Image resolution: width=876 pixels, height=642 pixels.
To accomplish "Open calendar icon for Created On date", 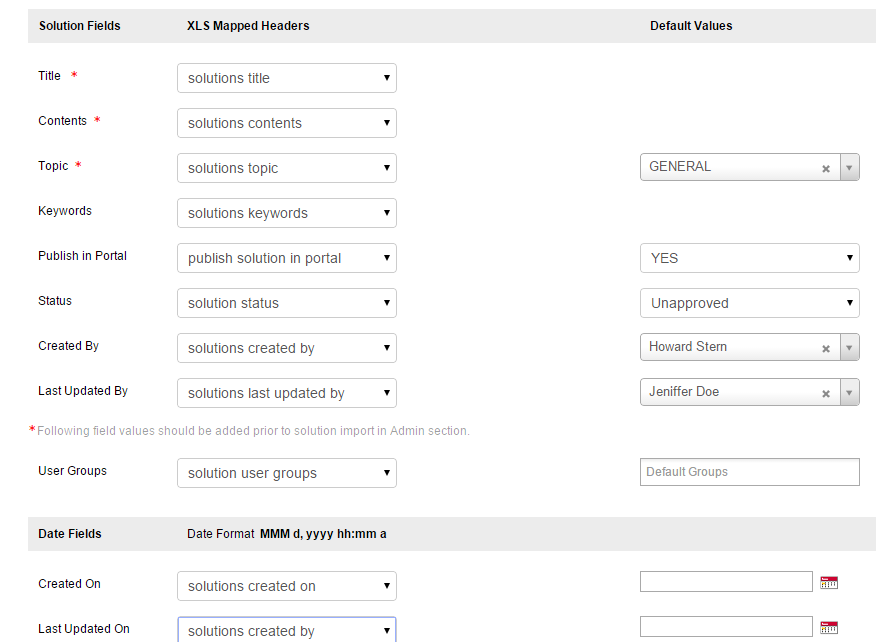I will (x=828, y=583).
